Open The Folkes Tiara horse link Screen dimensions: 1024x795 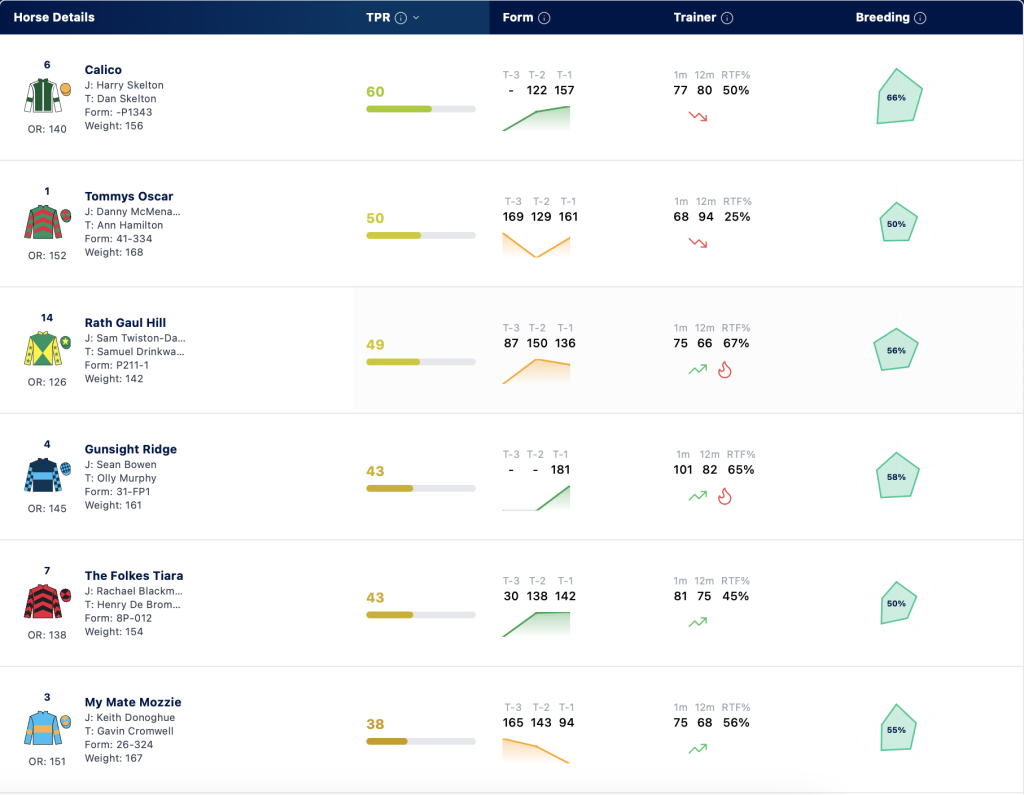tap(134, 576)
